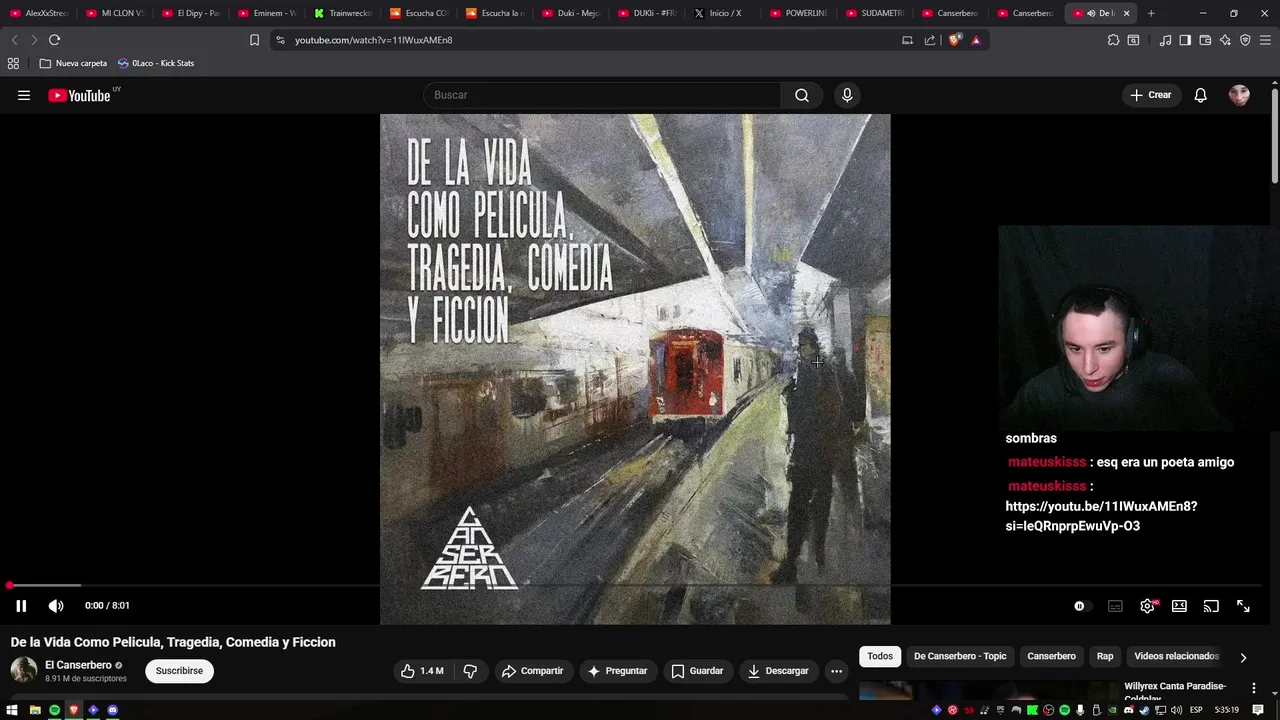Open Brave Rewards triangle icon
Image resolution: width=1280 pixels, height=720 pixels.
[976, 40]
